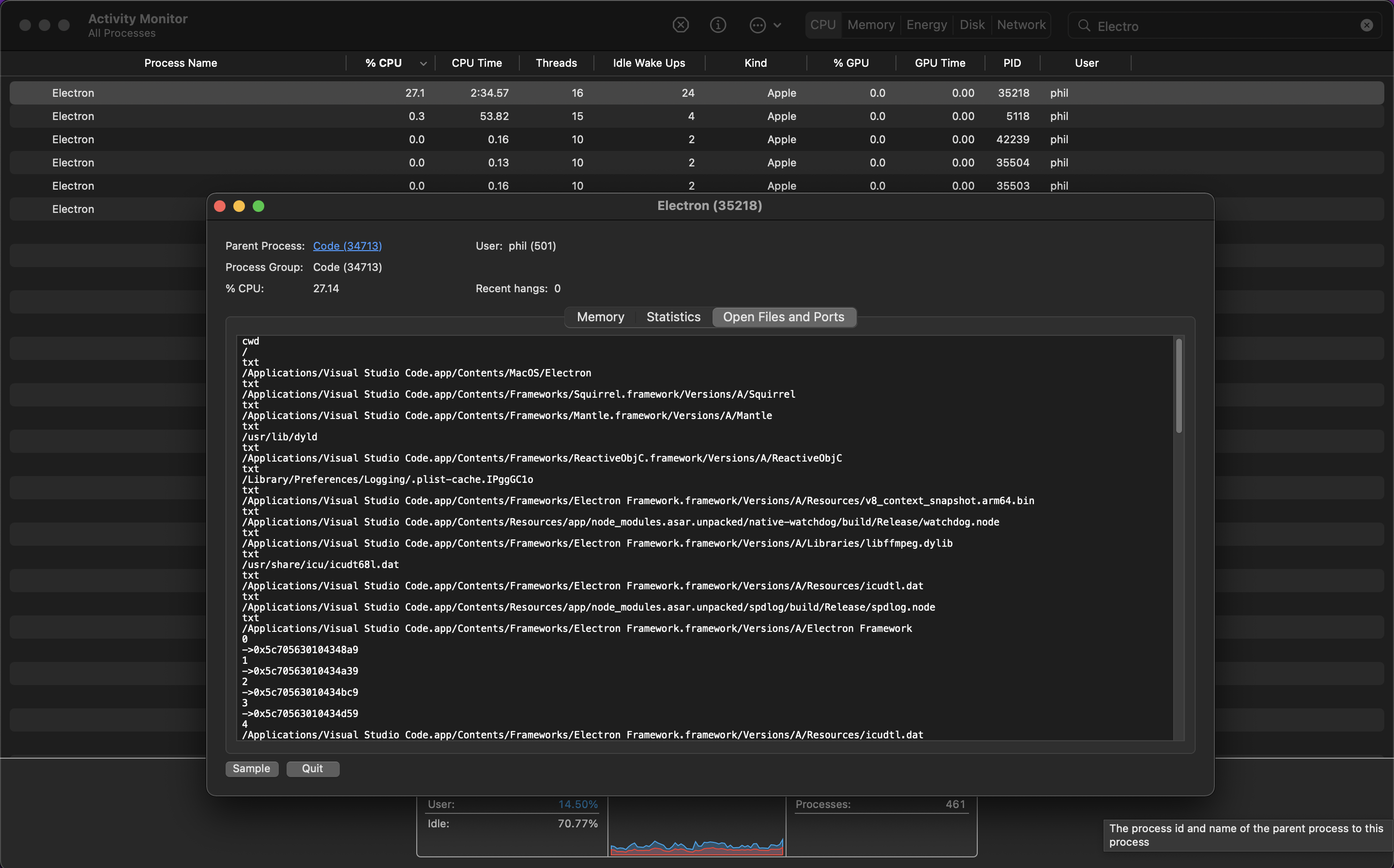
Task: Sort processes by the Threads column header
Action: (556, 63)
